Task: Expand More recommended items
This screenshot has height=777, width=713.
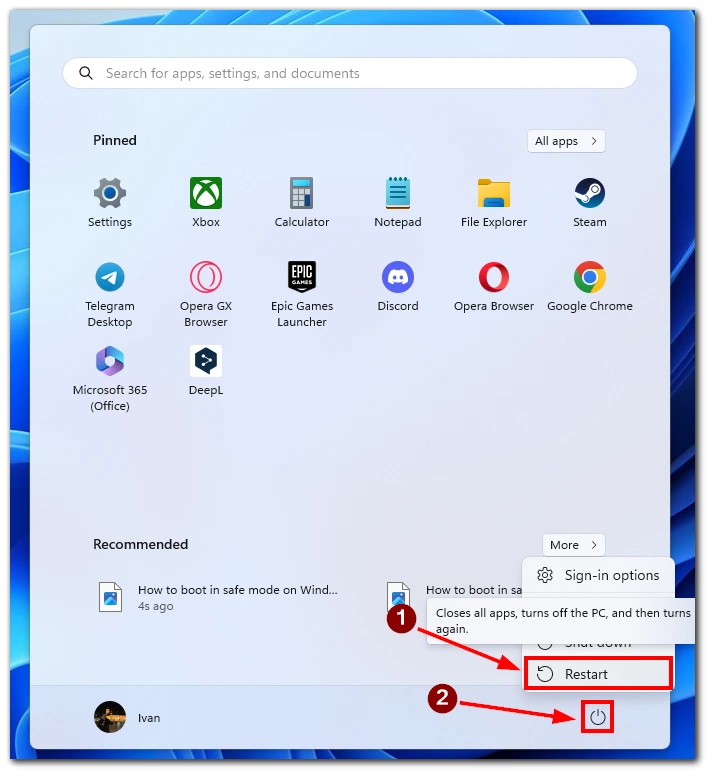Action: (x=574, y=545)
